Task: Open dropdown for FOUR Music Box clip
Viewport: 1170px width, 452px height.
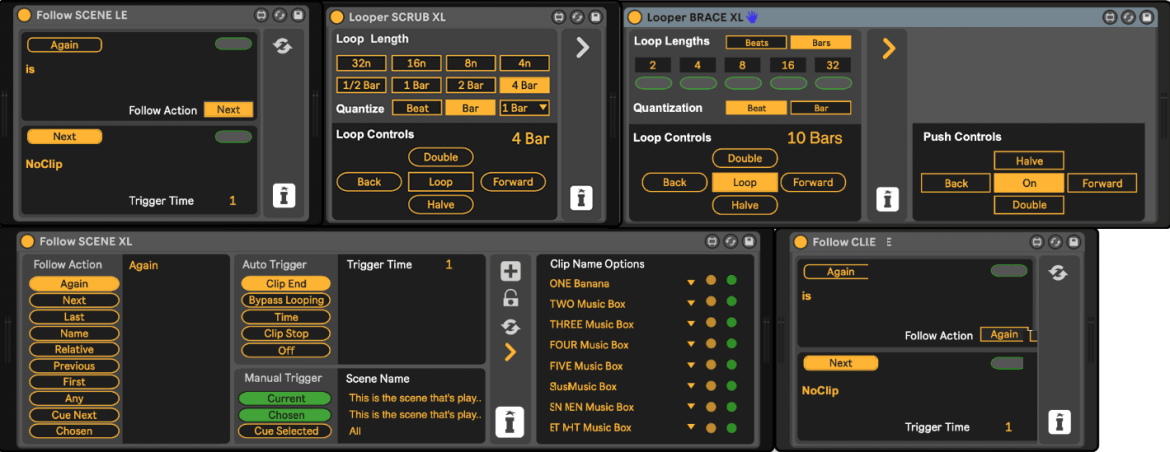Action: (691, 345)
